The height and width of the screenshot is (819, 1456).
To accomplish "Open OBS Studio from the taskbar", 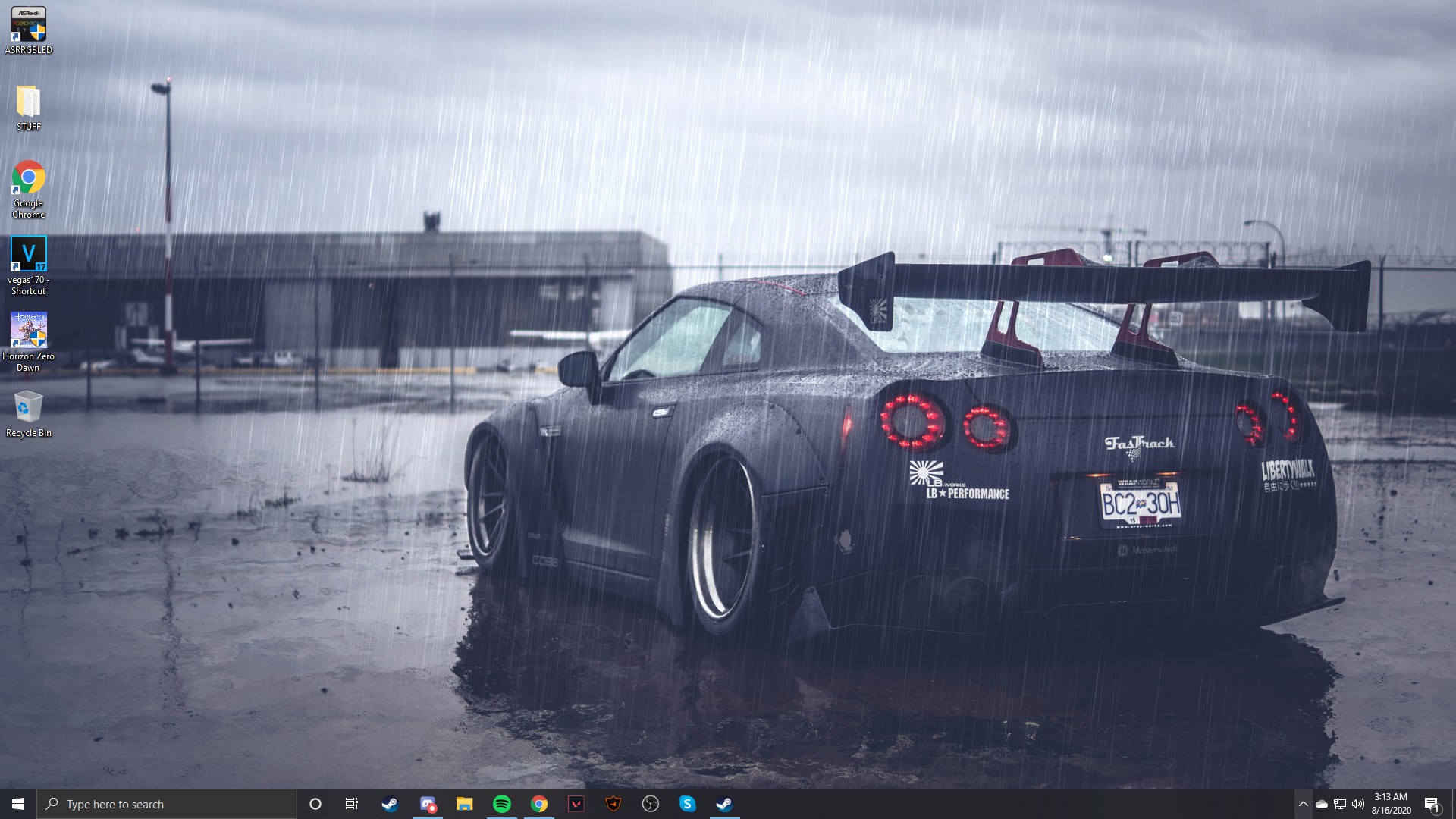I will pos(650,804).
